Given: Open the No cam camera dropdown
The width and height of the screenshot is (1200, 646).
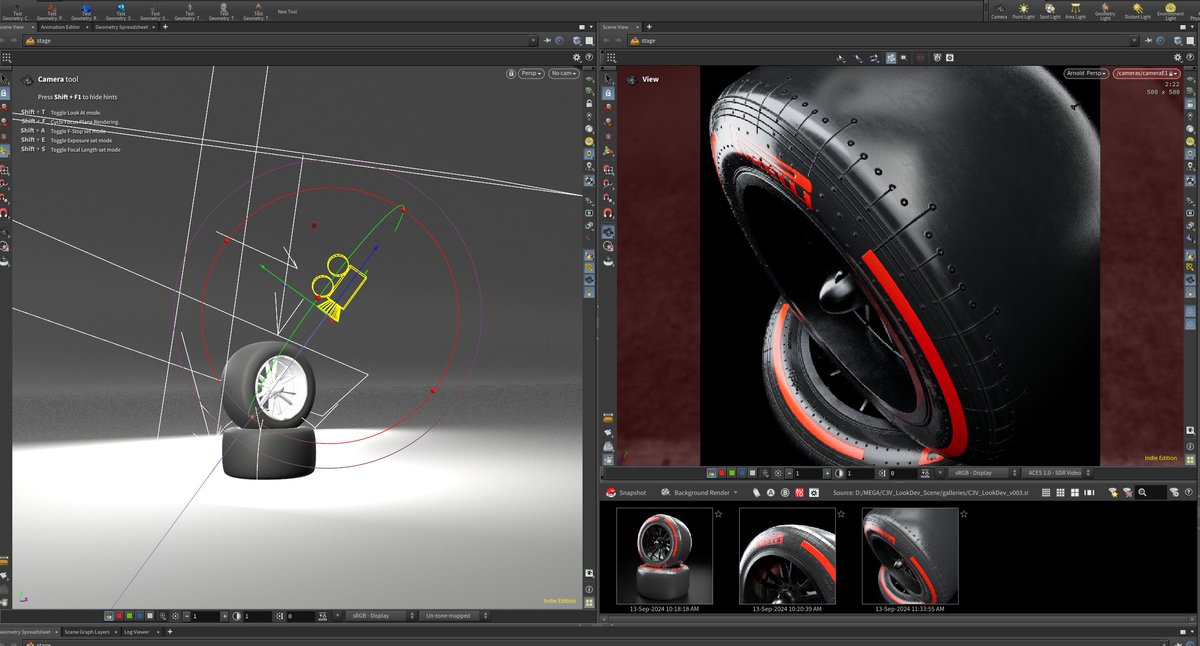Looking at the screenshot, I should 564,73.
